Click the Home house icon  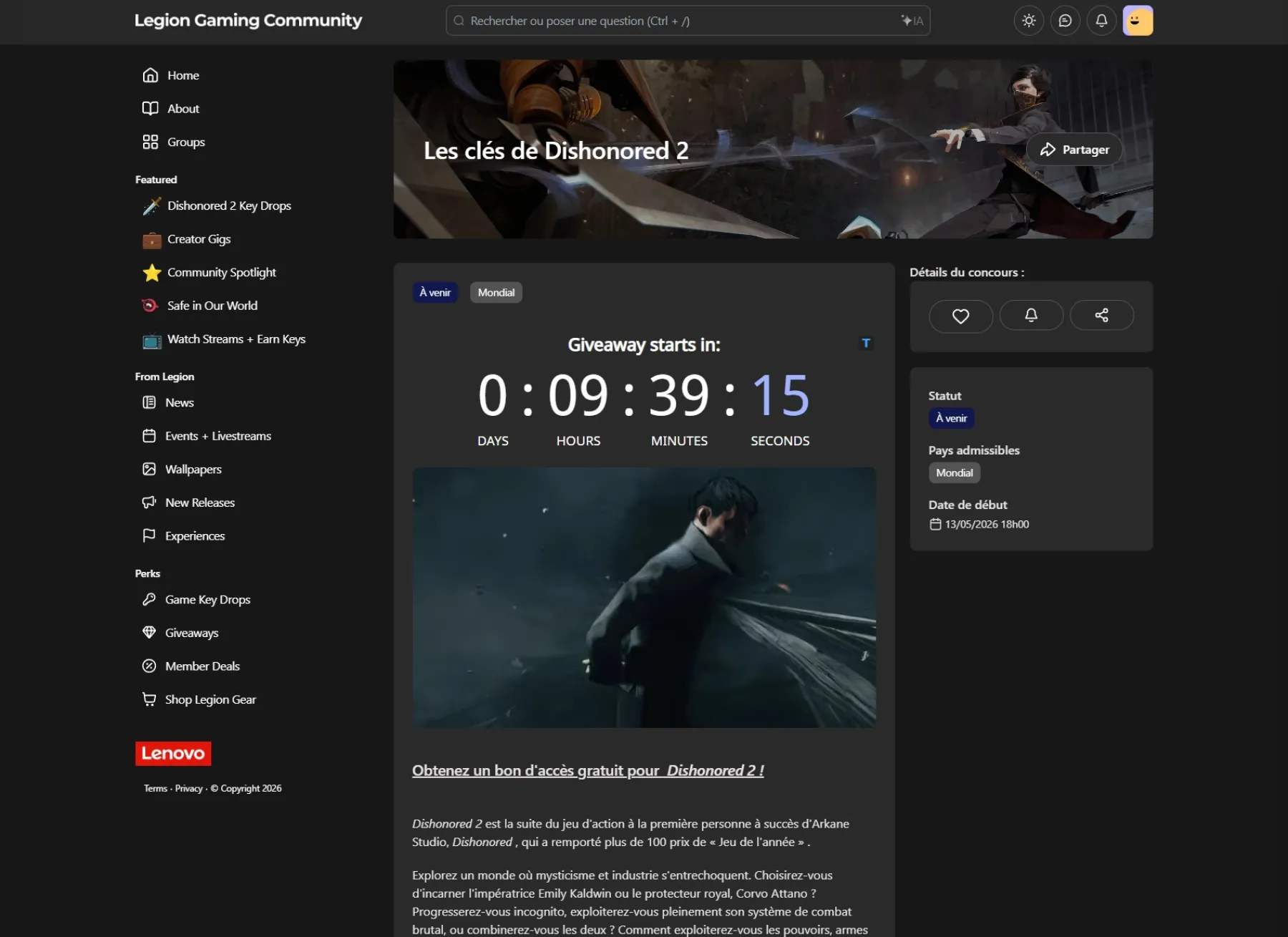pyautogui.click(x=150, y=75)
